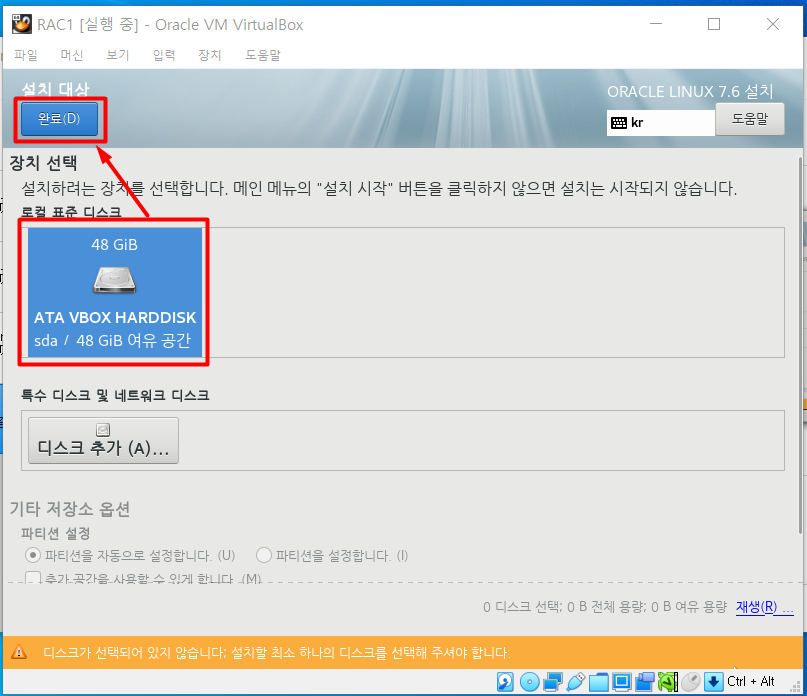
Task: Open shared folders status icon
Action: (599, 683)
